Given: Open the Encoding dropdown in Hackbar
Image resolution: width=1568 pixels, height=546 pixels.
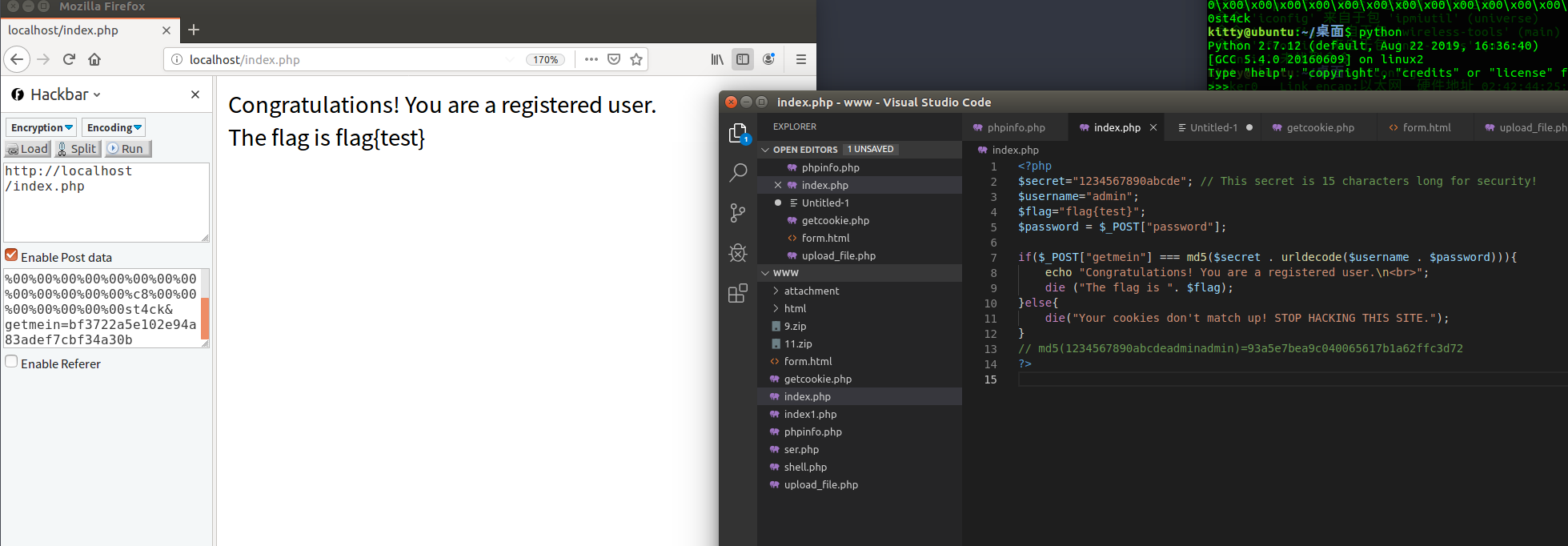Looking at the screenshot, I should click(114, 127).
